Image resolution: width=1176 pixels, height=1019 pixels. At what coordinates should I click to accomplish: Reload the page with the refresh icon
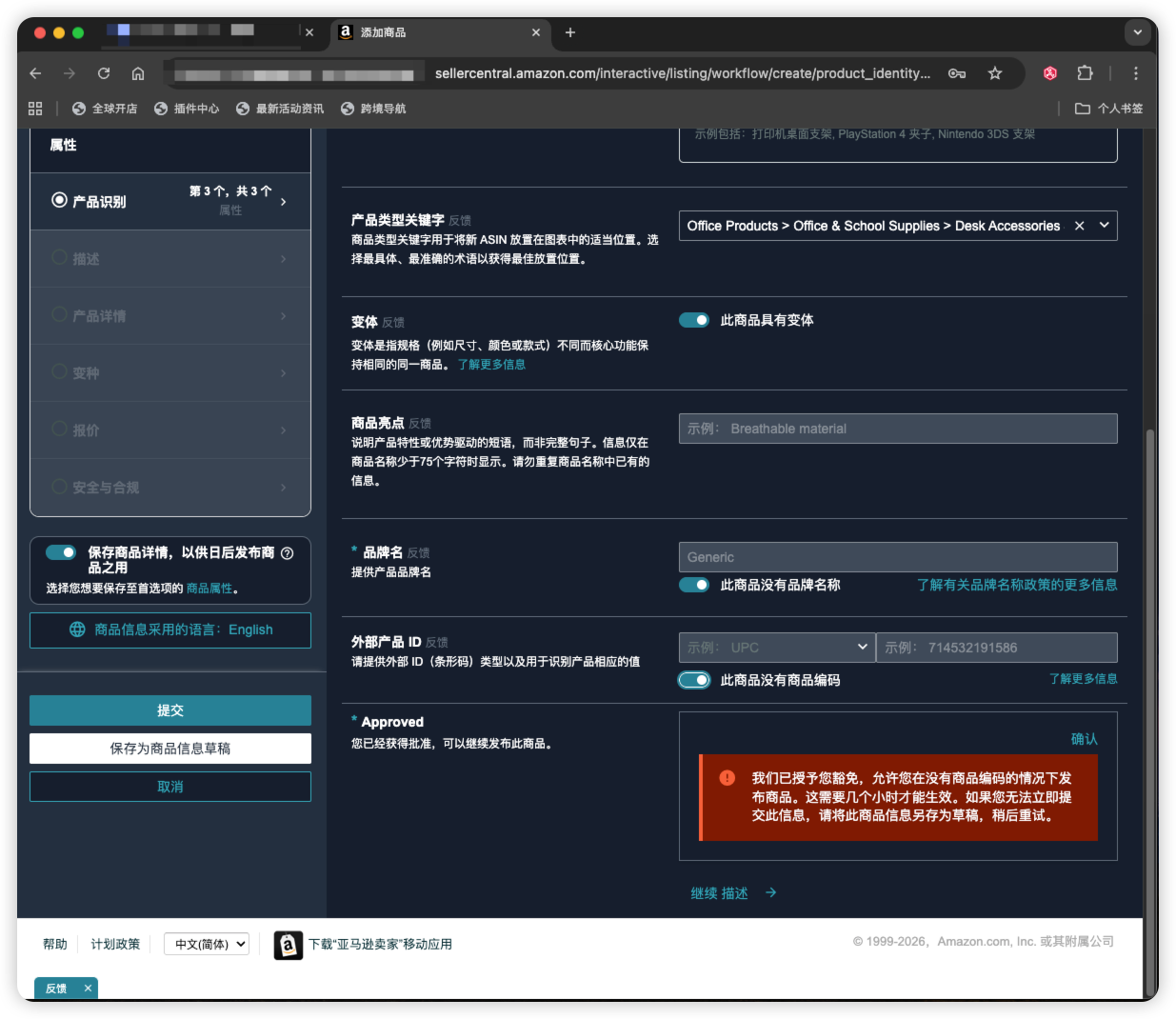[104, 73]
